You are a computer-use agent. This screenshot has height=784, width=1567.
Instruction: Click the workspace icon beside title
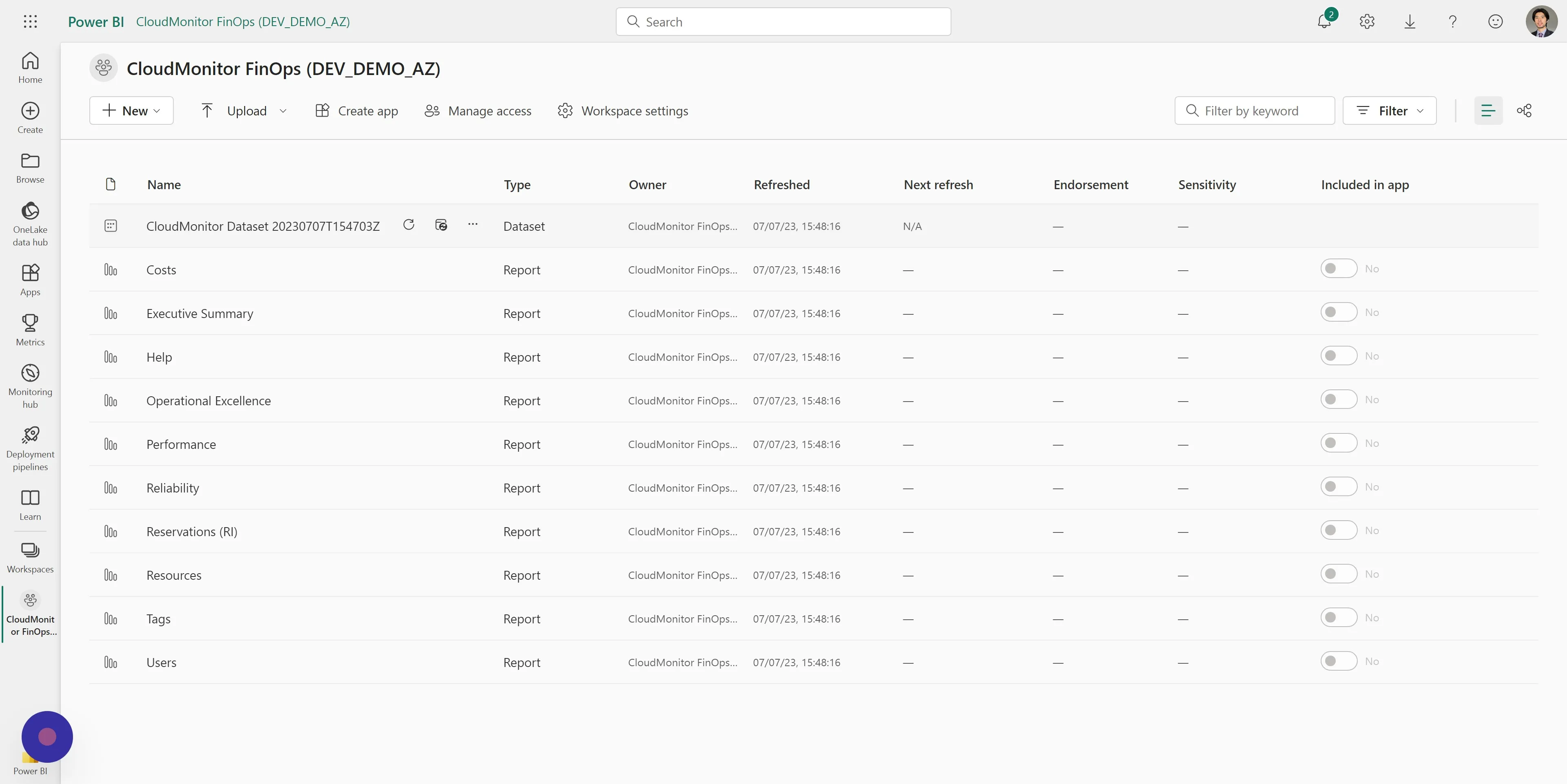point(104,68)
